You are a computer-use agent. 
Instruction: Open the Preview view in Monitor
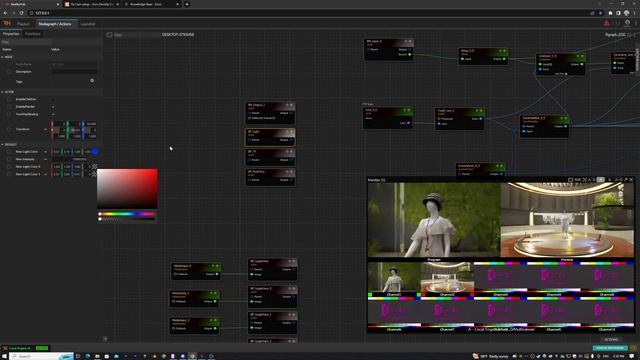pyautogui.click(x=567, y=220)
